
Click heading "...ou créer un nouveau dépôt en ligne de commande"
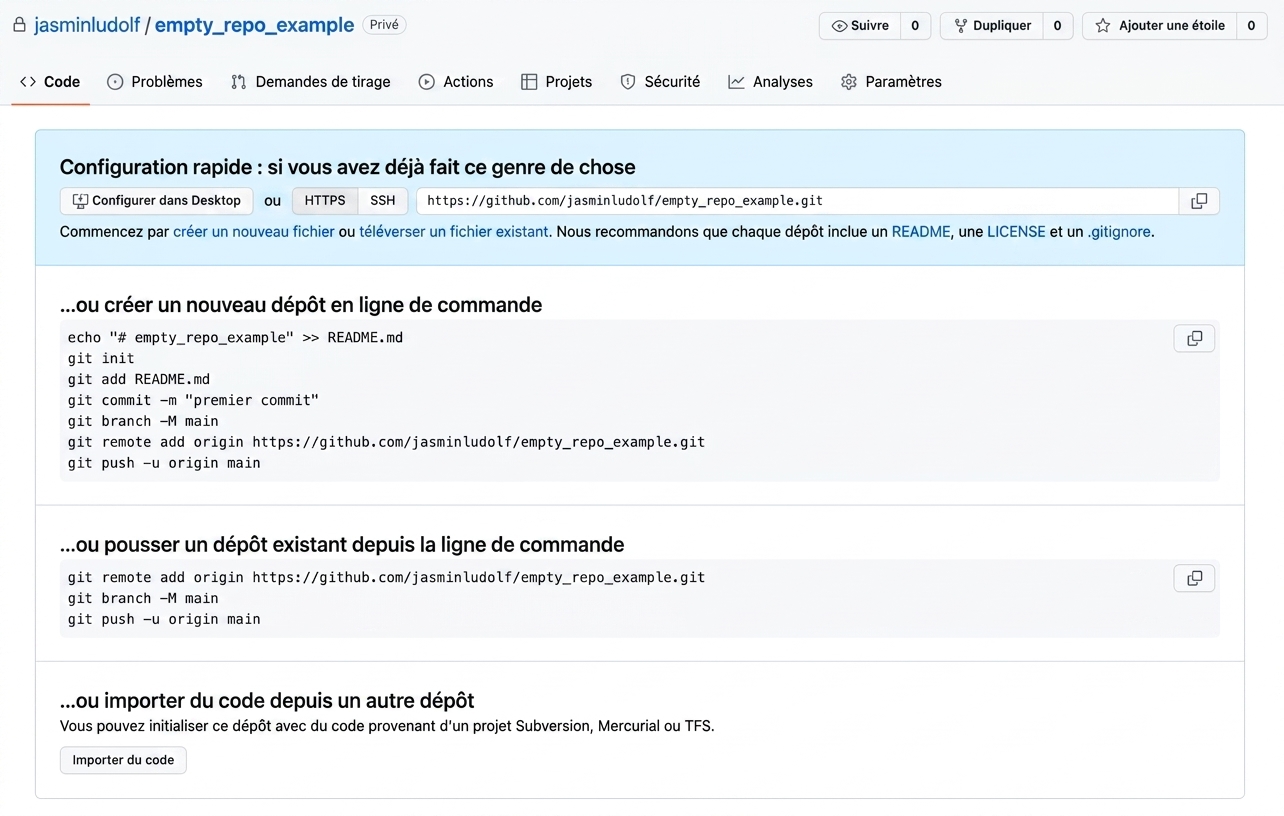point(301,305)
